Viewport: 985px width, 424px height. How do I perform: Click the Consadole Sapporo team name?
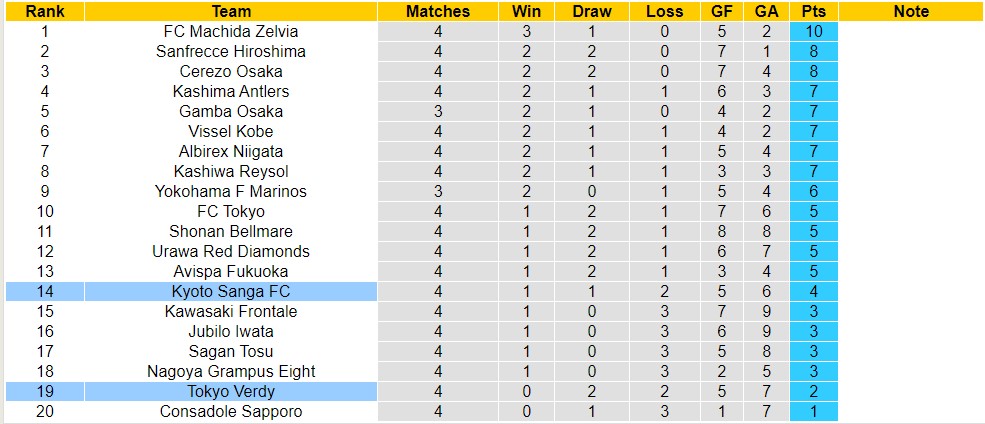(231, 412)
